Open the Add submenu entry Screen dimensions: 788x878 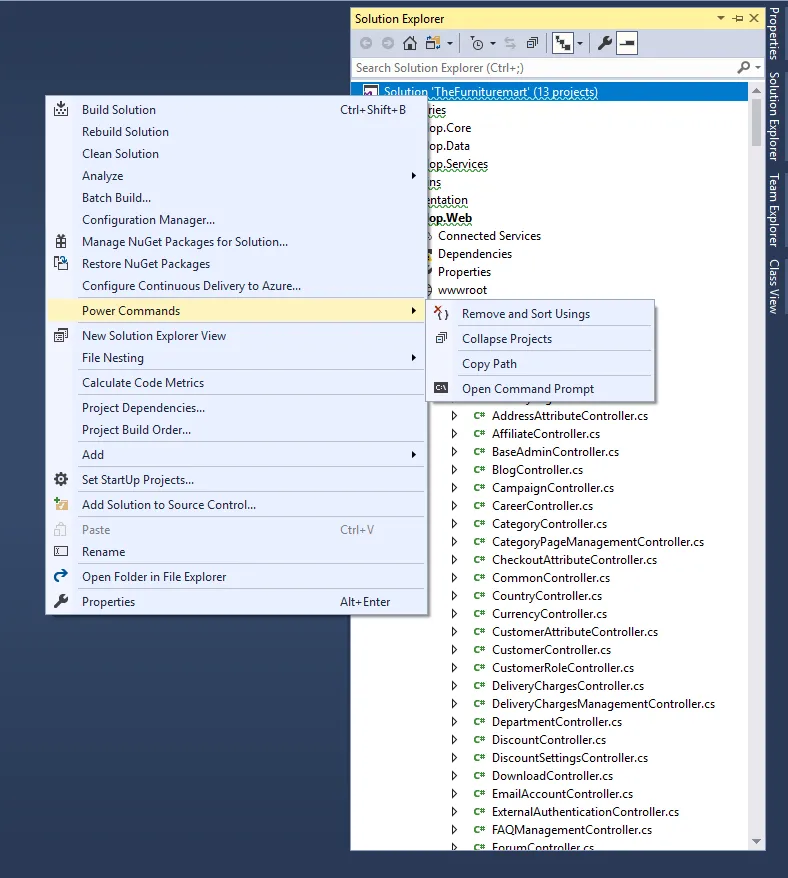pyautogui.click(x=237, y=455)
